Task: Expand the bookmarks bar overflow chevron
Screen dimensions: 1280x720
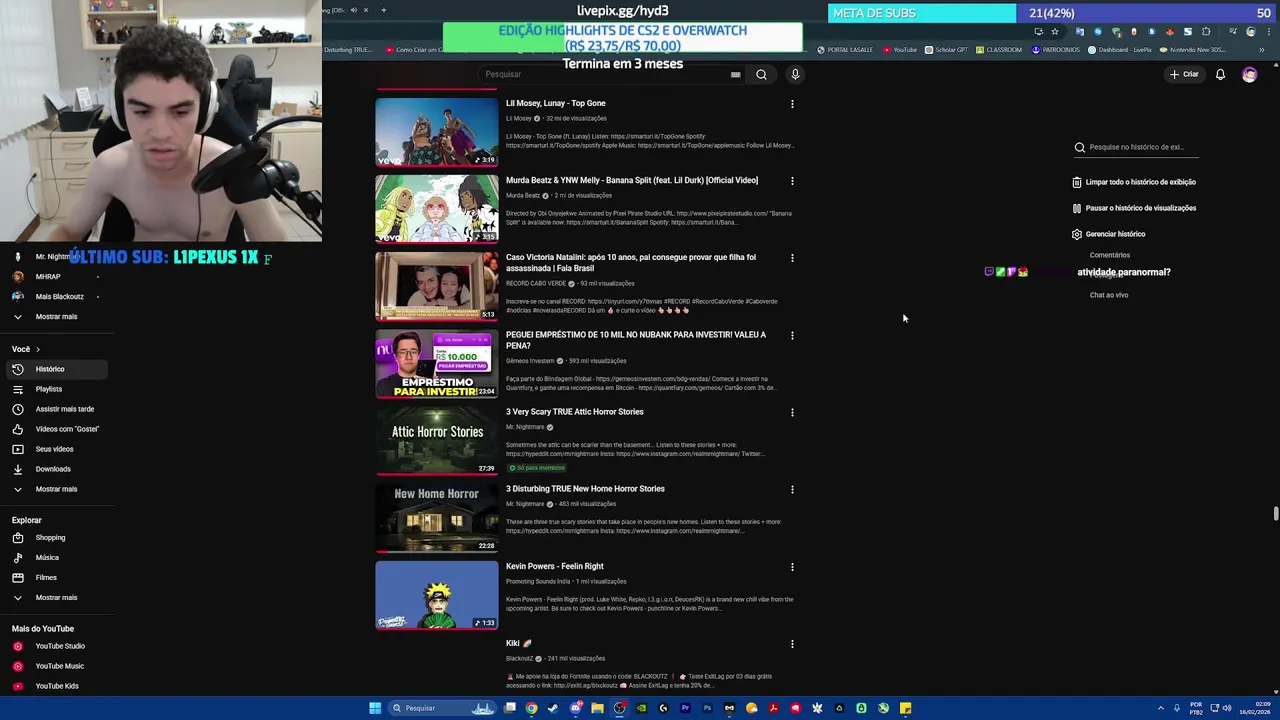Action: click(1262, 49)
